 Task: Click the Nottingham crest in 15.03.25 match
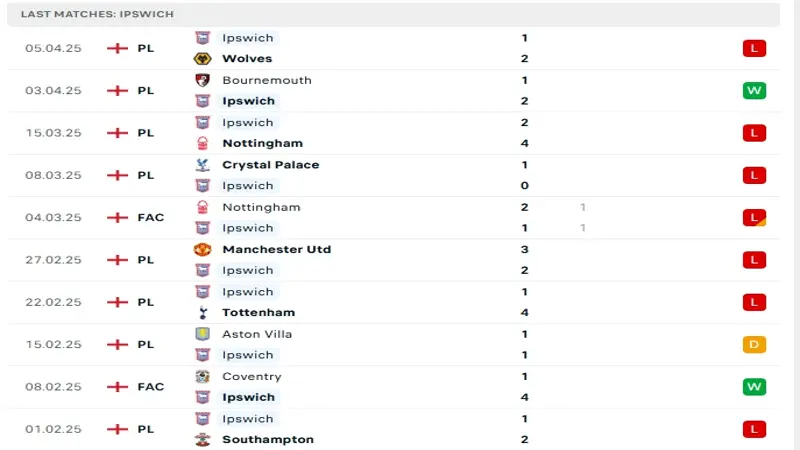[x=203, y=143]
